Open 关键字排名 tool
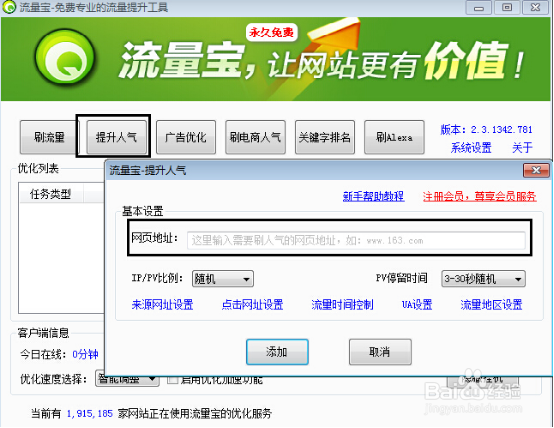Image resolution: width=554 pixels, height=428 pixels. 325,137
